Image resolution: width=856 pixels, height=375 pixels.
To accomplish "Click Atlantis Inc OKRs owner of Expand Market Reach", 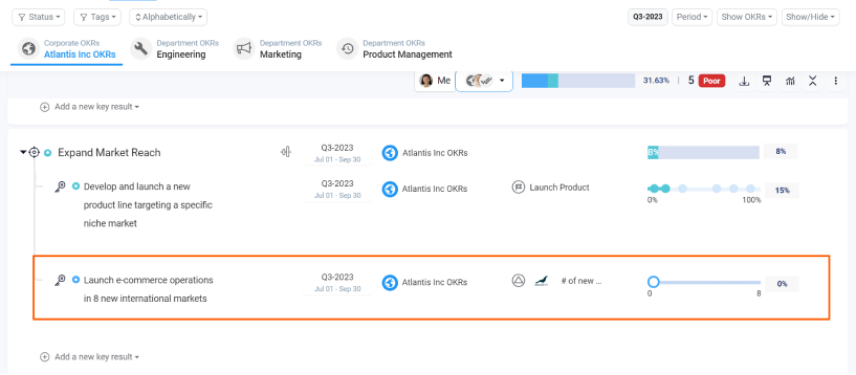I will (435, 153).
